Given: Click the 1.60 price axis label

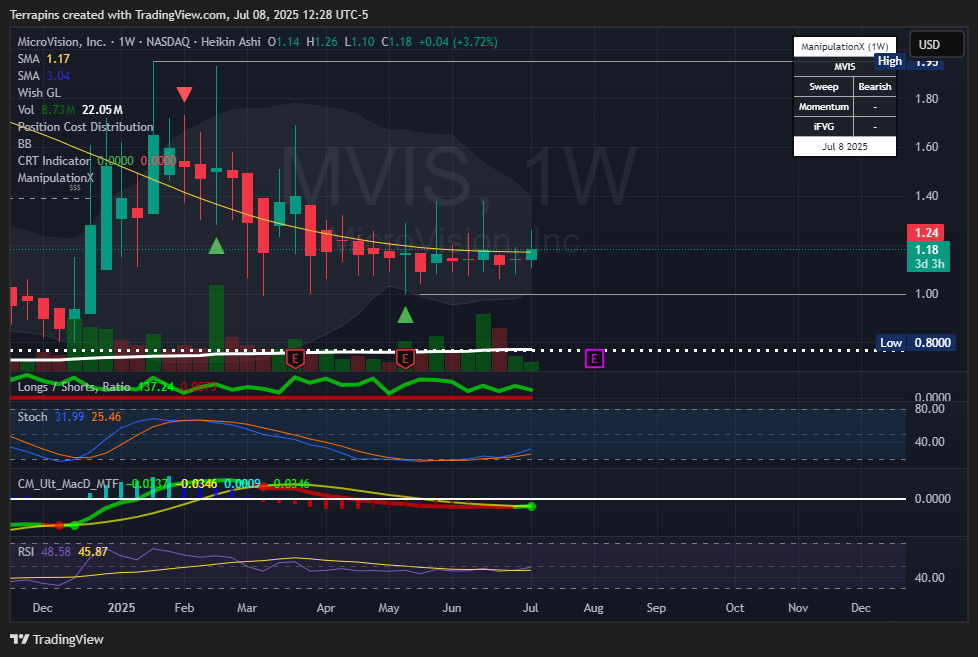Looking at the screenshot, I should click(926, 147).
